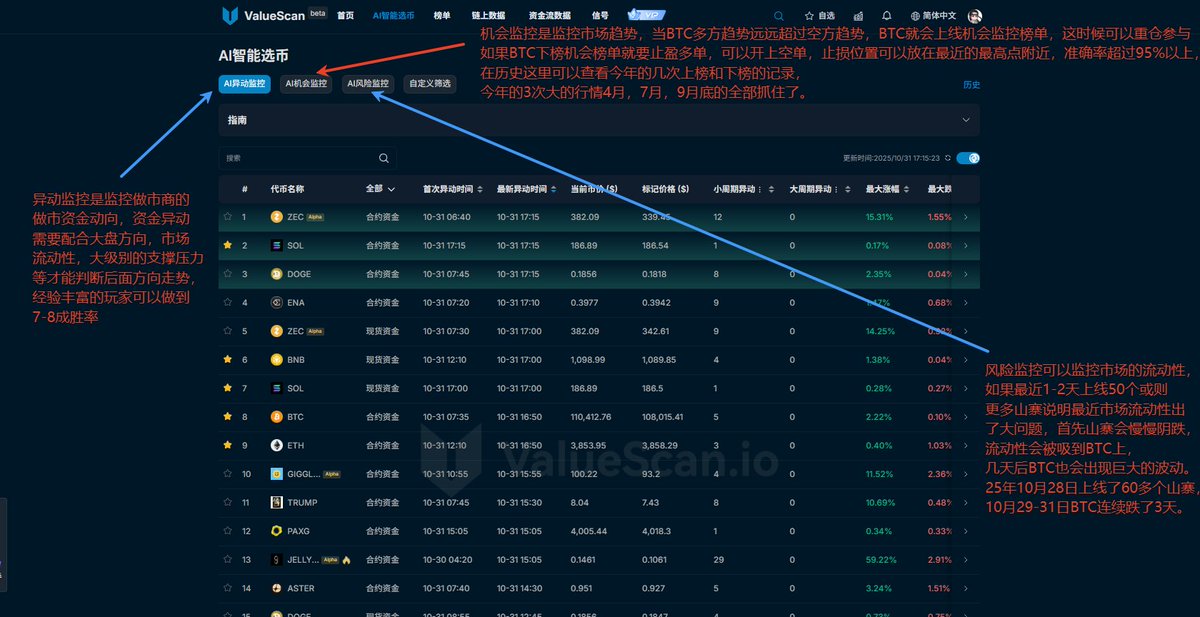
Task: Open the 榜单 menu
Action: tap(442, 16)
